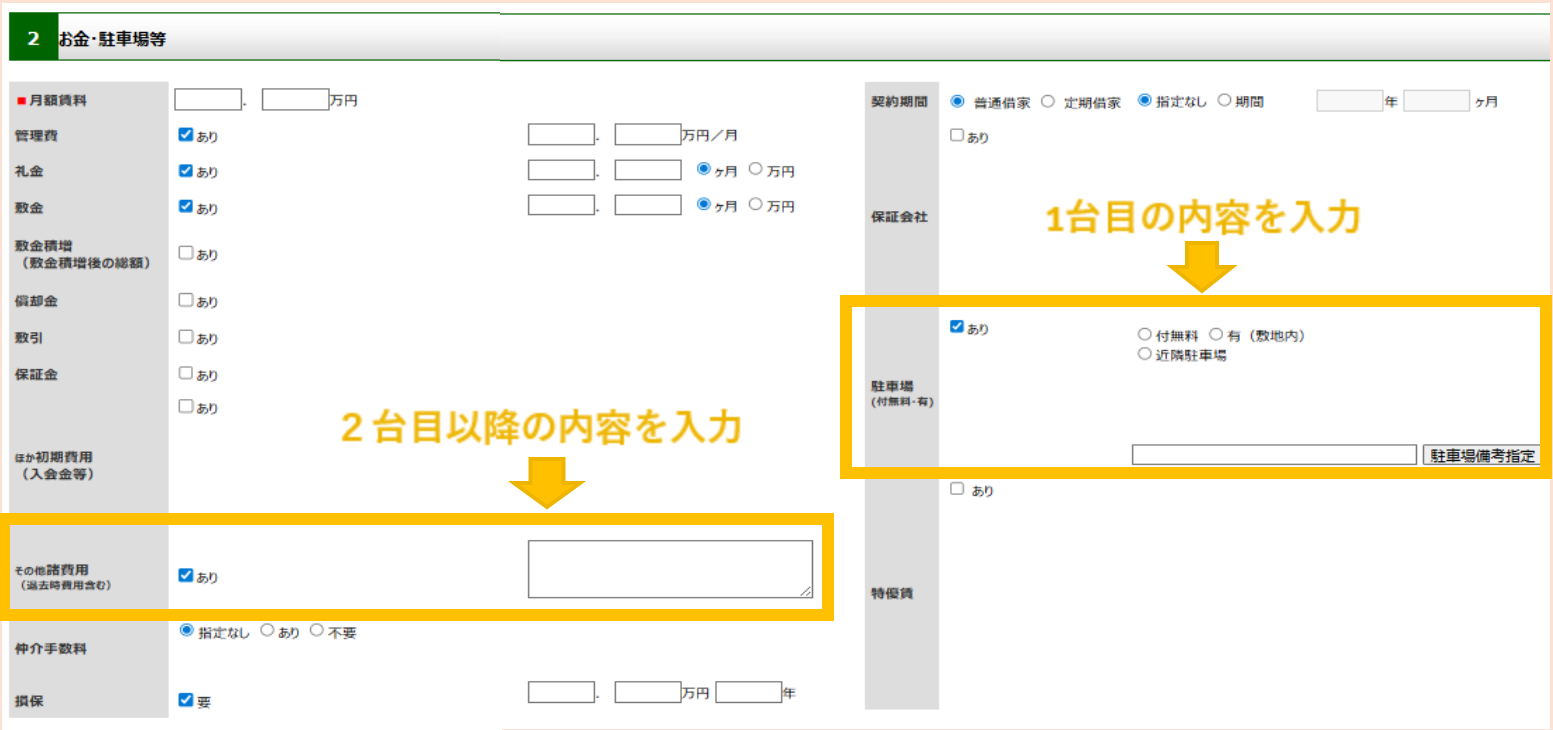The image size is (1553, 730).
Task: Uncheck the 管理費 あり checkbox
Action: [185, 135]
